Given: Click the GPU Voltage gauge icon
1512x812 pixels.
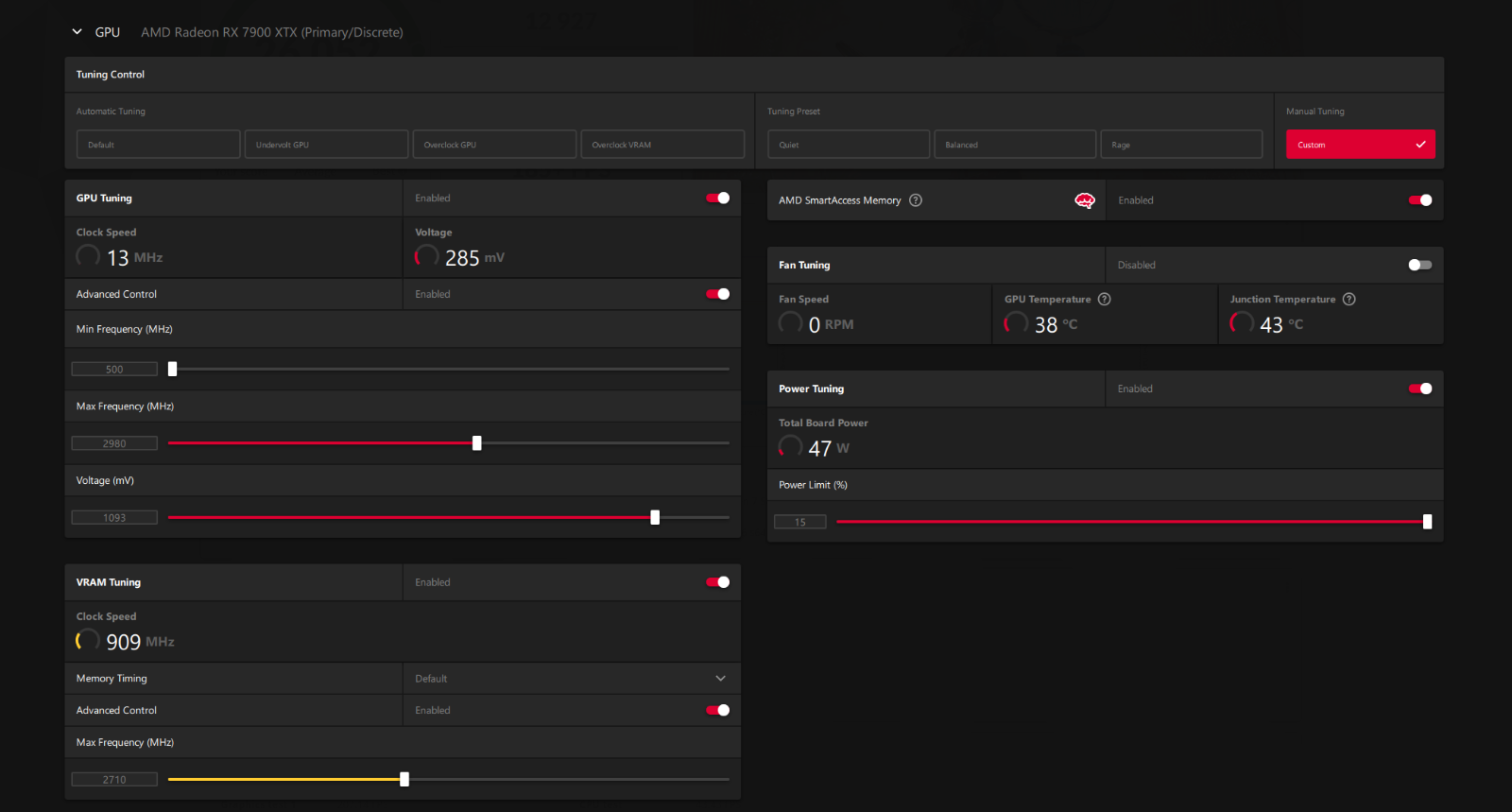Looking at the screenshot, I should [427, 256].
